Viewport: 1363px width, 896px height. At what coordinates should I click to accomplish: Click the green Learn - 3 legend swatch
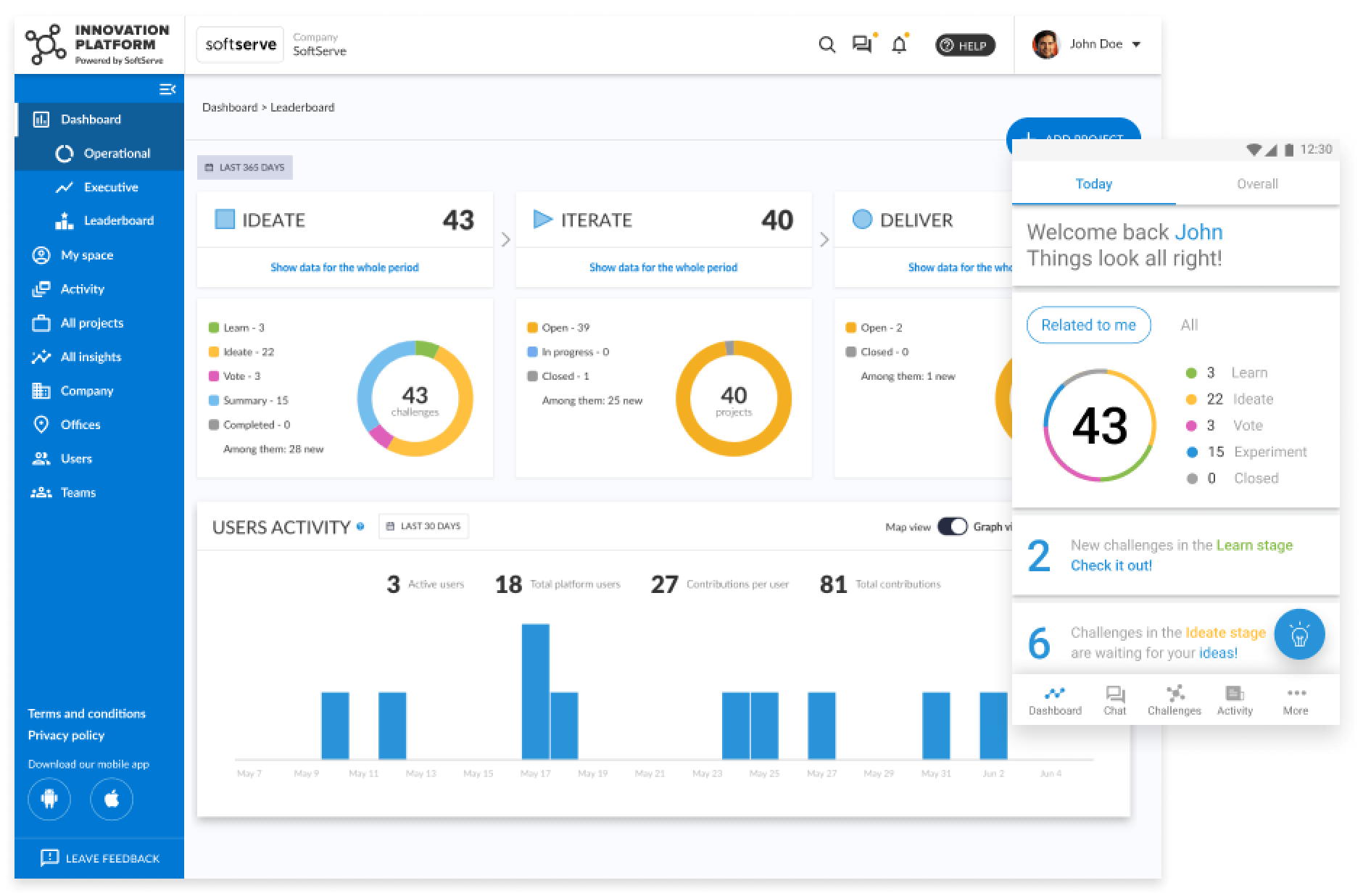[214, 328]
